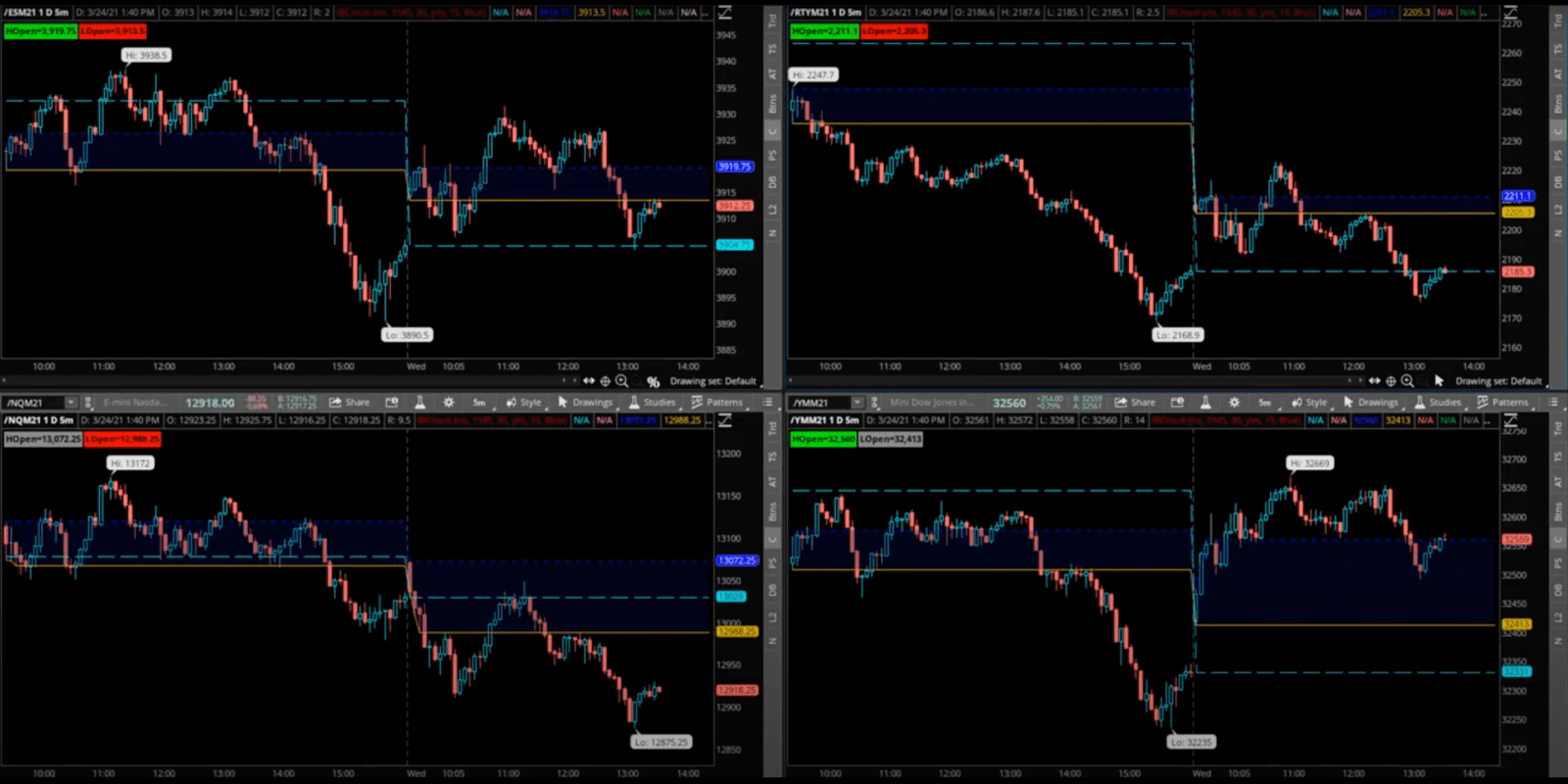Click price-axis scale icon on /ESM21 chart
The height and width of the screenshot is (784, 1568).
pos(725,13)
